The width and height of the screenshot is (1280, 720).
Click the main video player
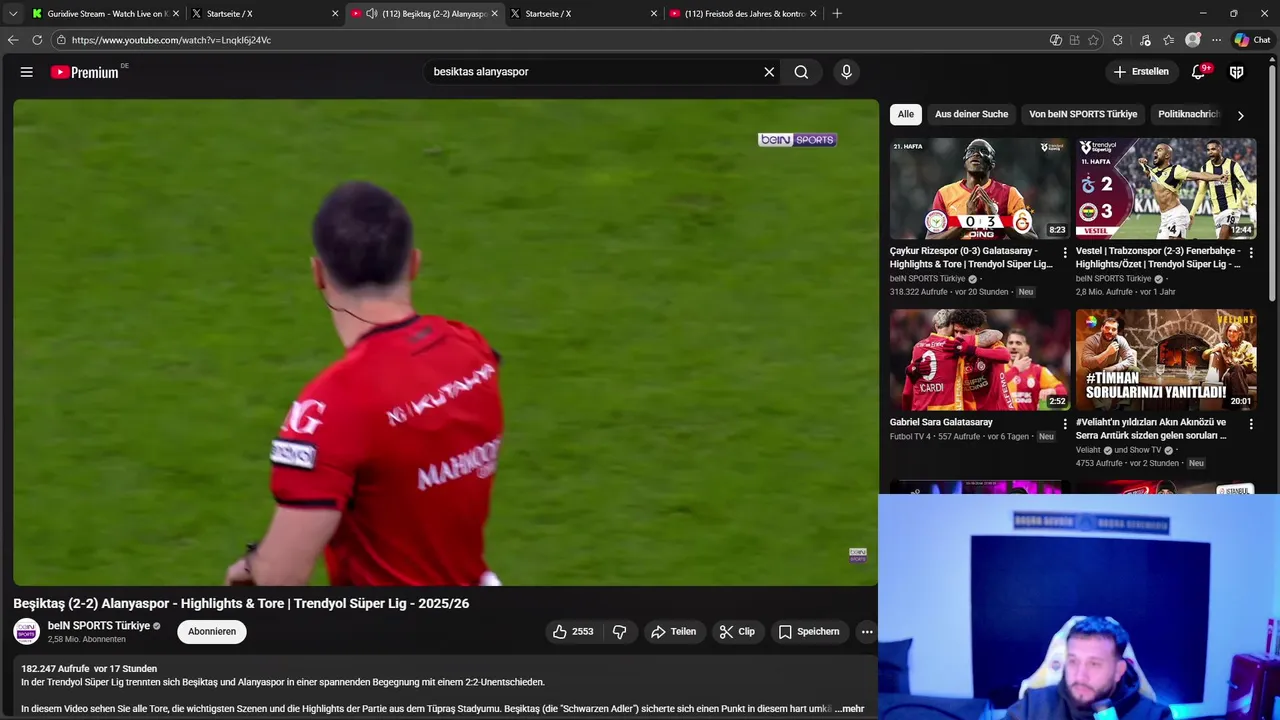click(446, 342)
